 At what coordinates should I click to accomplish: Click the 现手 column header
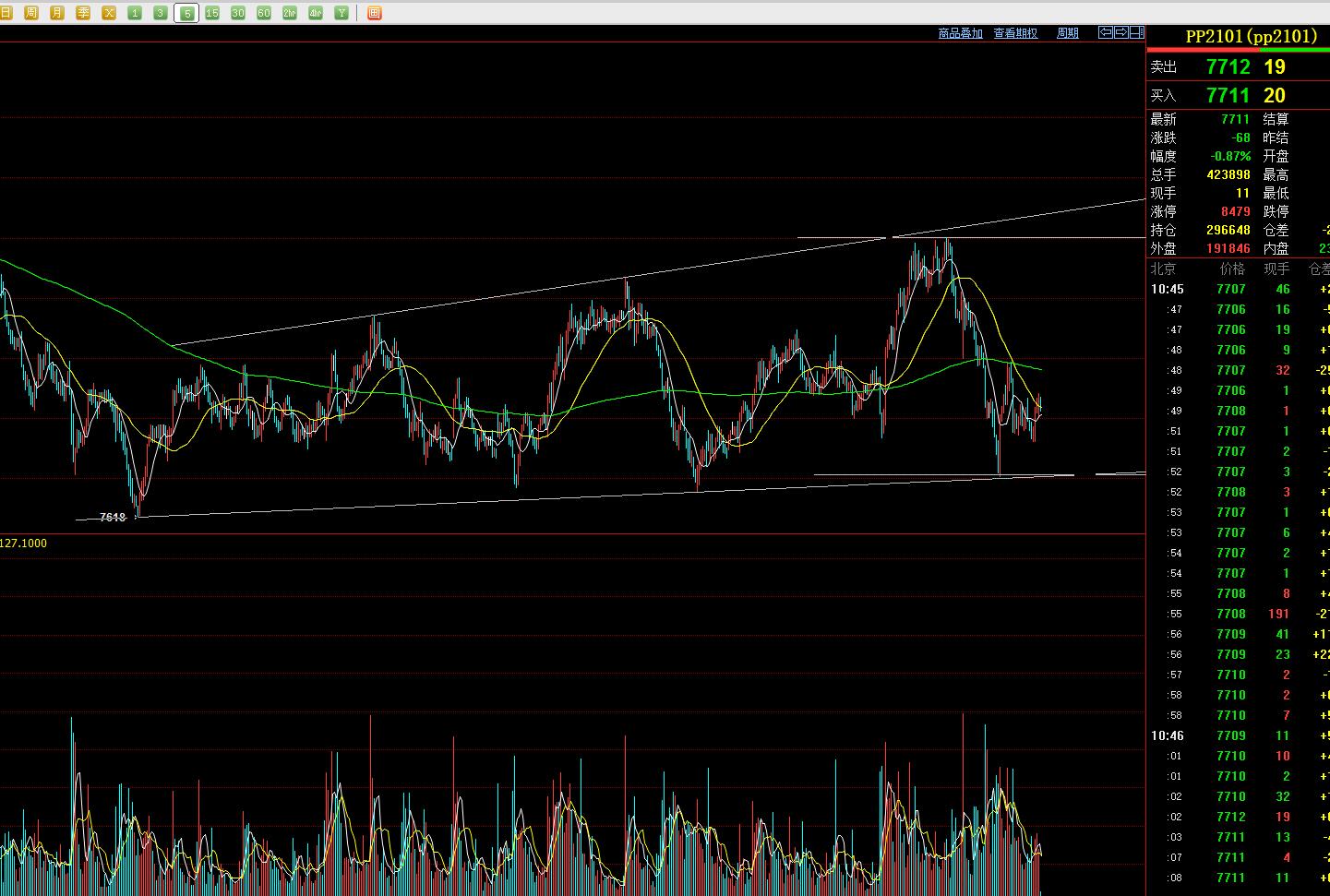(1276, 269)
